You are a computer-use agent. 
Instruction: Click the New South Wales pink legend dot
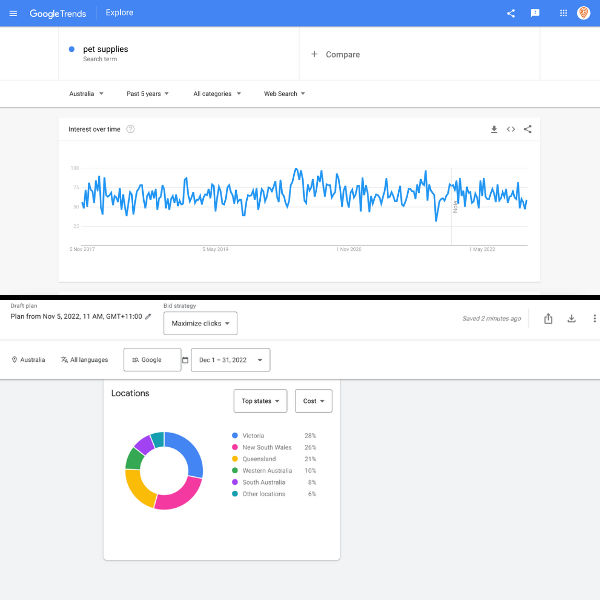click(235, 447)
